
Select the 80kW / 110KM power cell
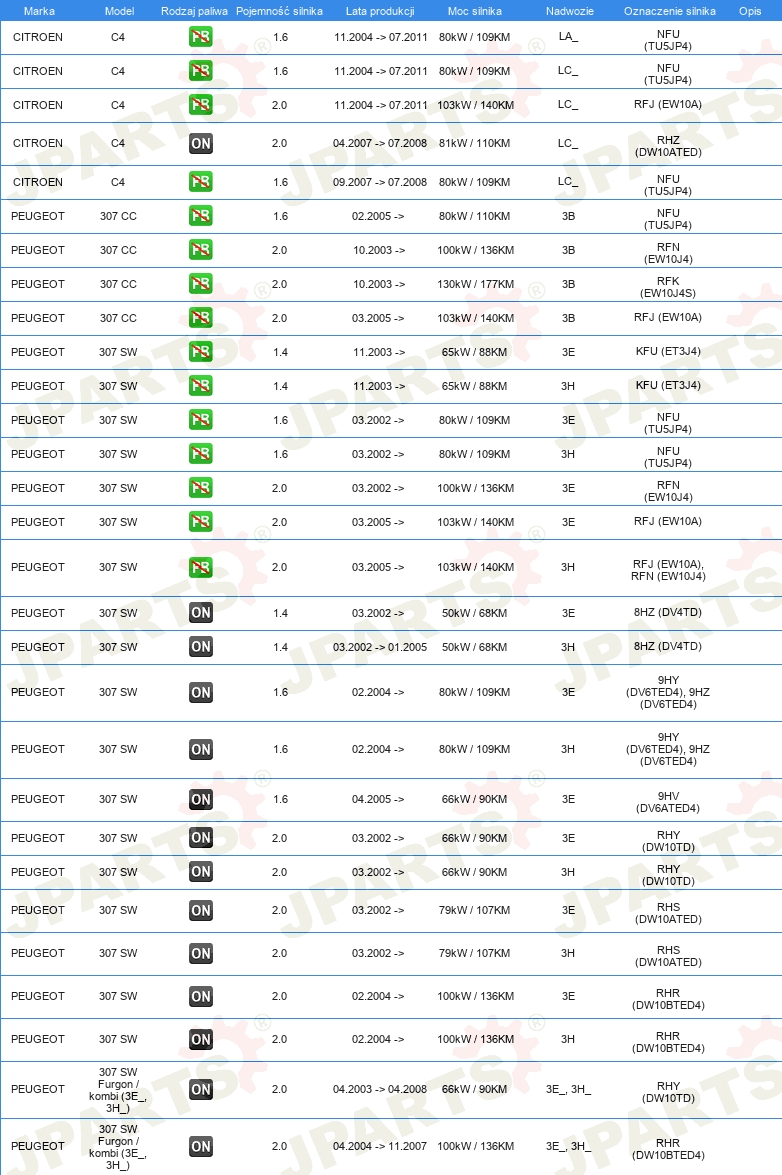click(x=474, y=216)
